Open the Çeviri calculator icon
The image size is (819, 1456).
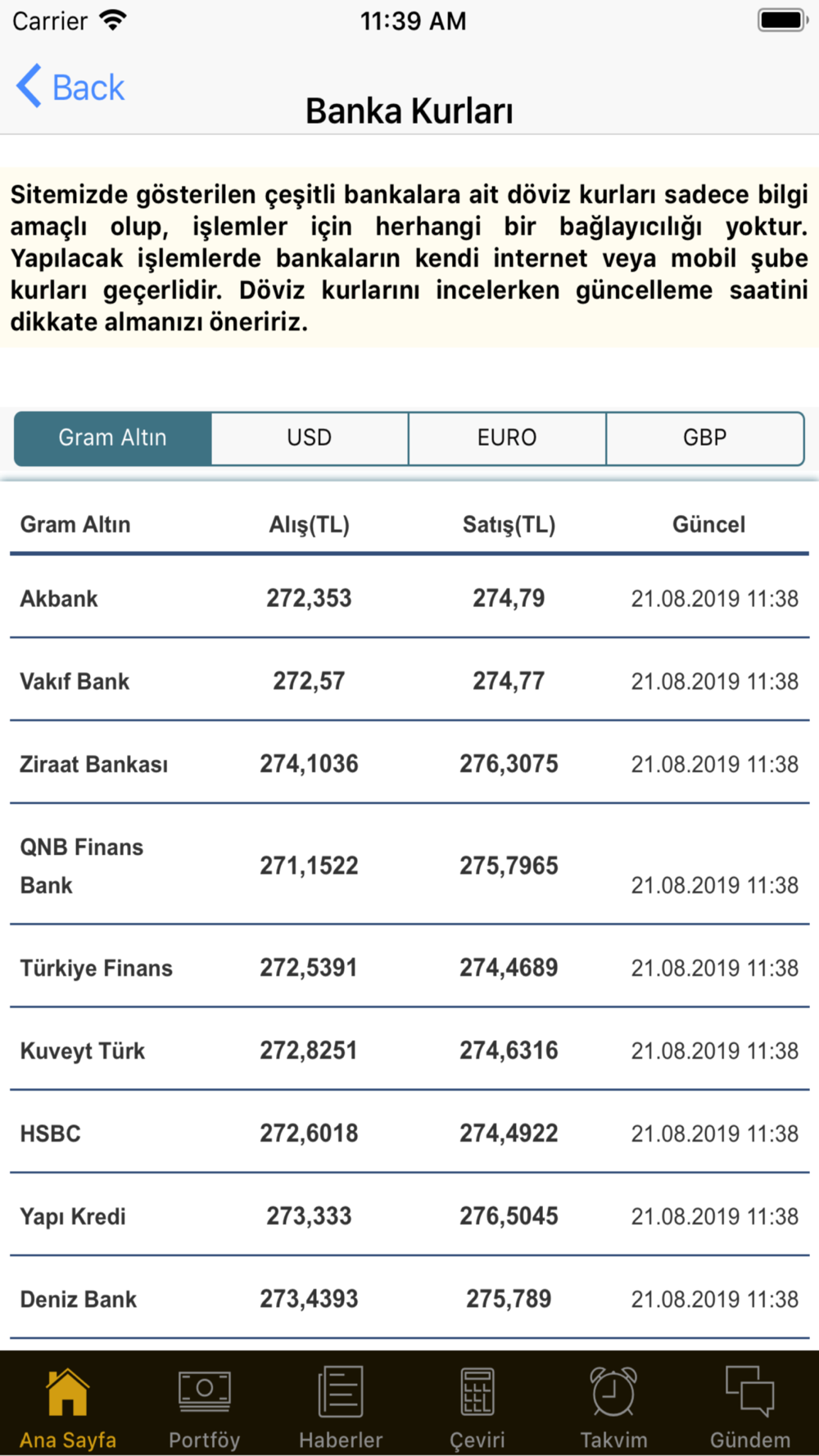point(477,1392)
